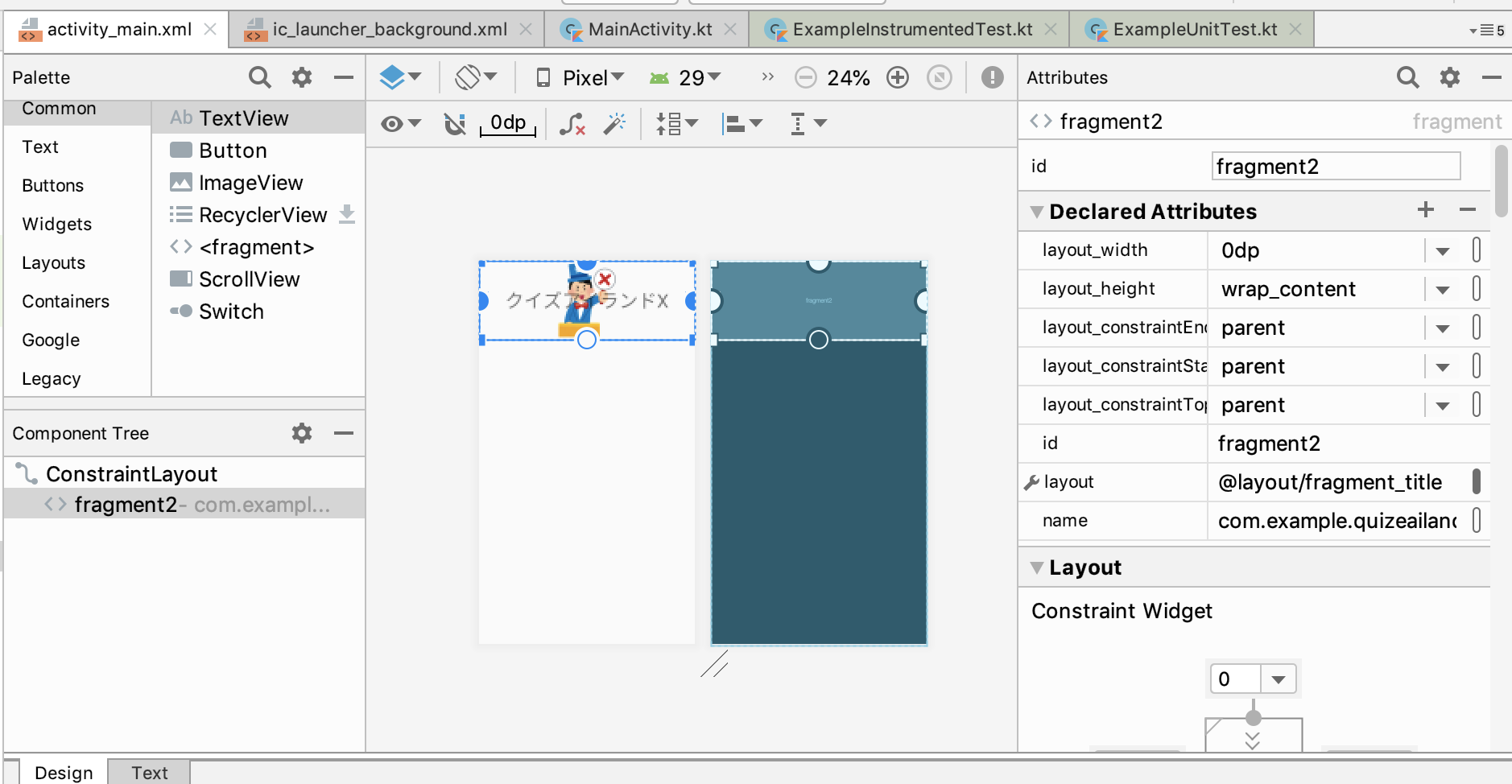The width and height of the screenshot is (1512, 784).
Task: Open align options dropdown
Action: pyautogui.click(x=742, y=124)
